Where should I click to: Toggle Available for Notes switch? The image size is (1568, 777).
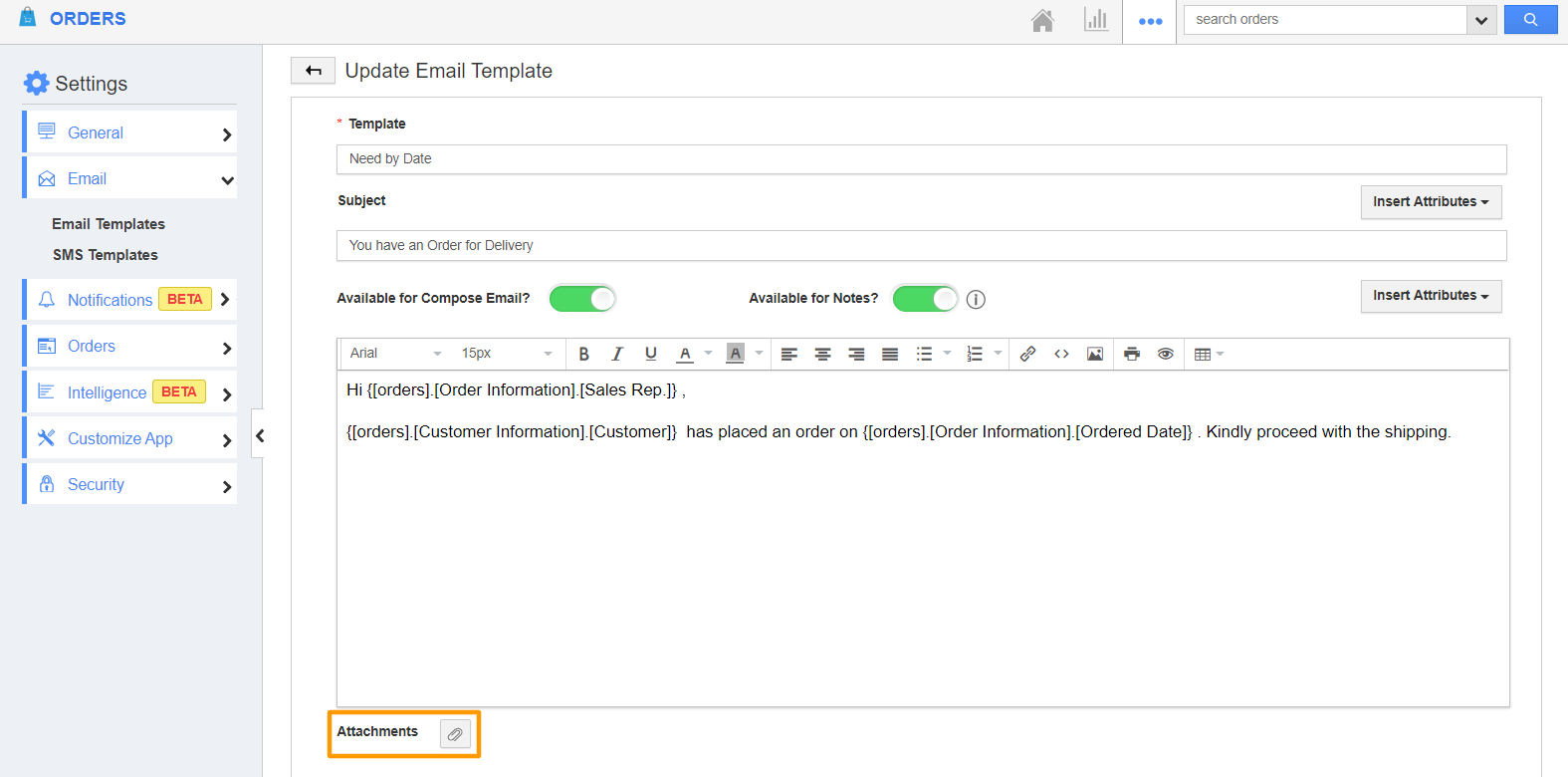925,299
